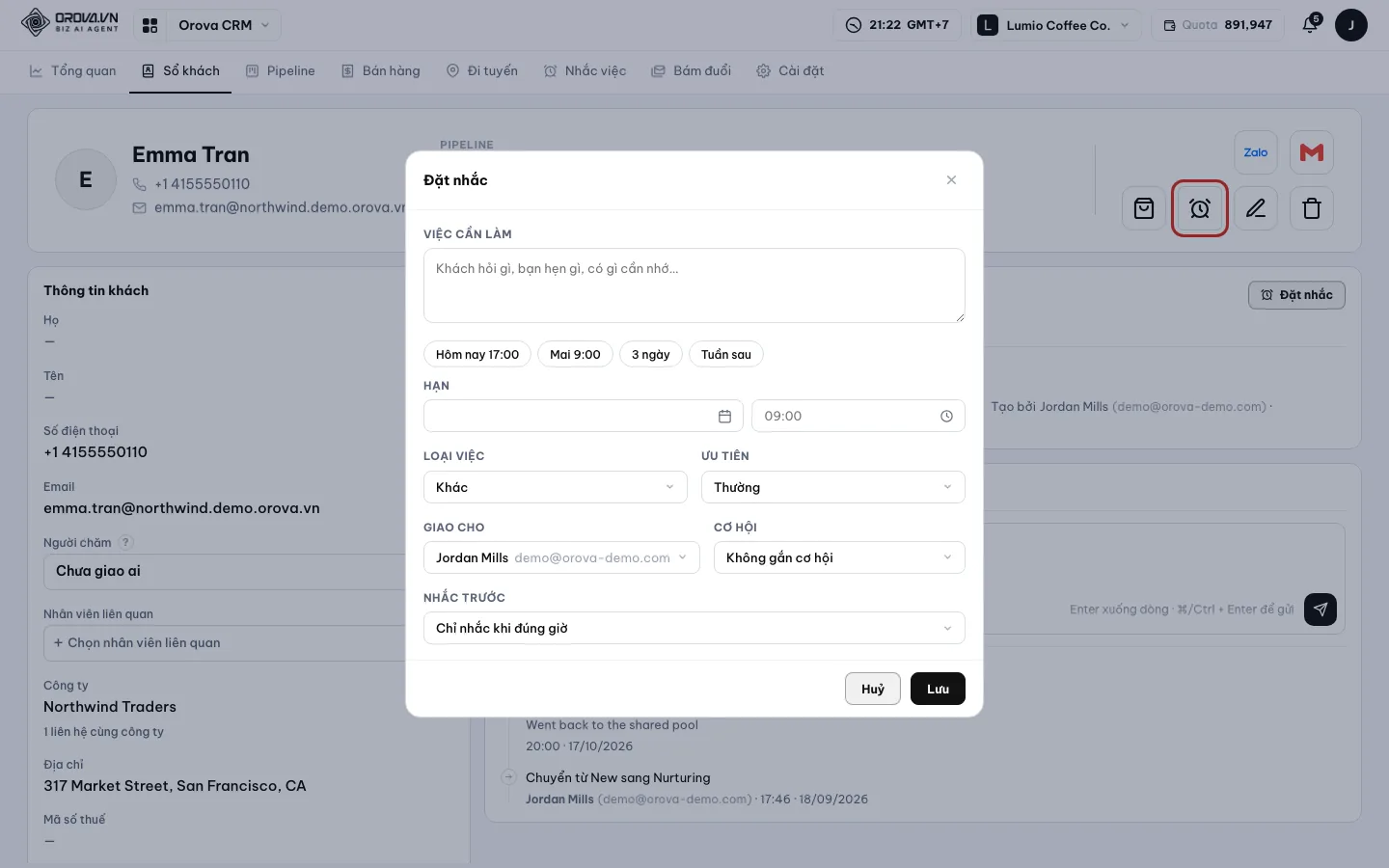Expand the Orova CRM app switcher
1389x868 pixels.
pos(224,25)
